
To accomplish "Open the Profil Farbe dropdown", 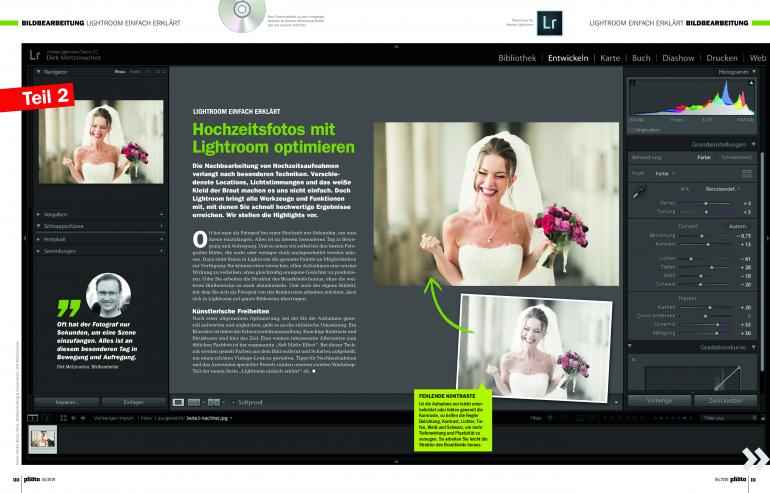I will click(665, 173).
